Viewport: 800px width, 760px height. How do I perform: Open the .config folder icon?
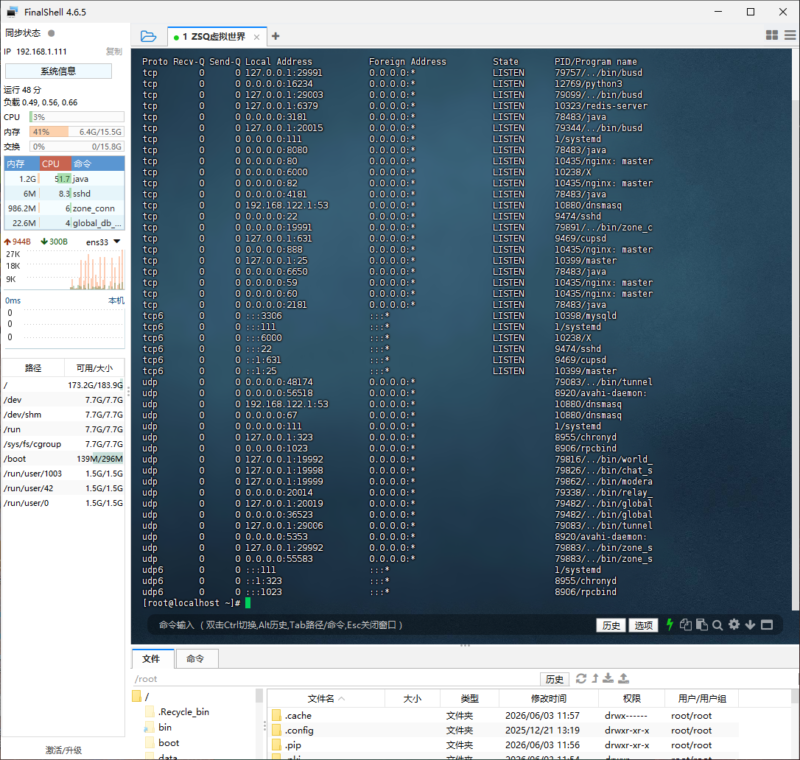277,730
